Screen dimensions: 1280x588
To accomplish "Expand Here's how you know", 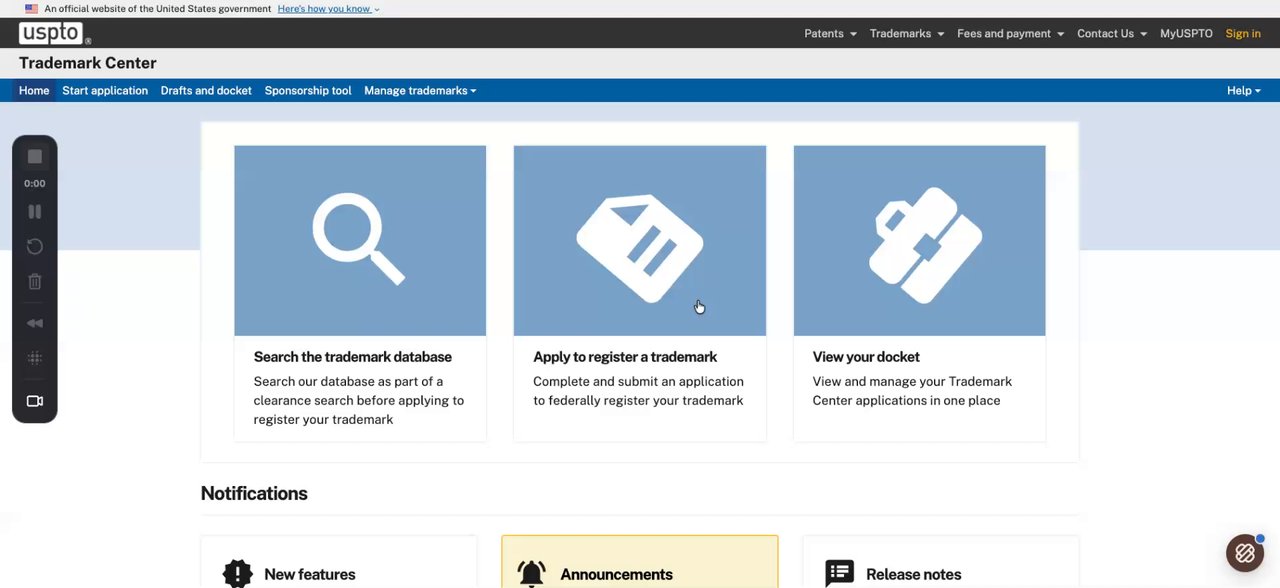I will (329, 9).
